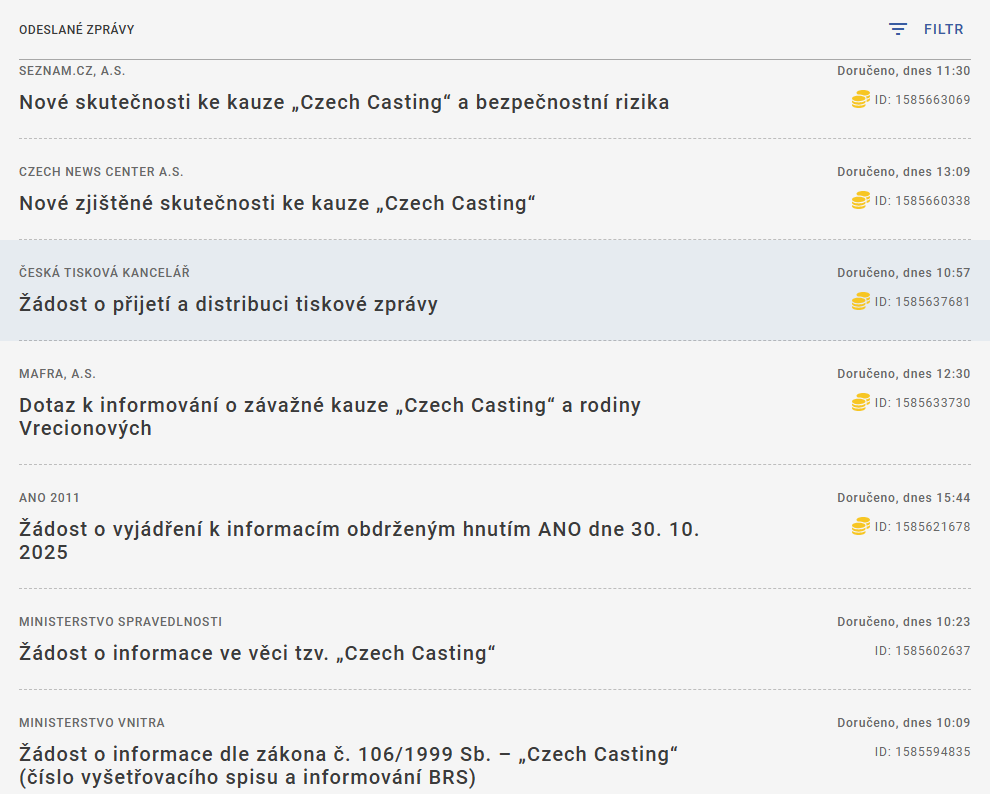Click the ID 1585602637 label
Image resolution: width=990 pixels, height=794 pixels.
click(x=922, y=651)
